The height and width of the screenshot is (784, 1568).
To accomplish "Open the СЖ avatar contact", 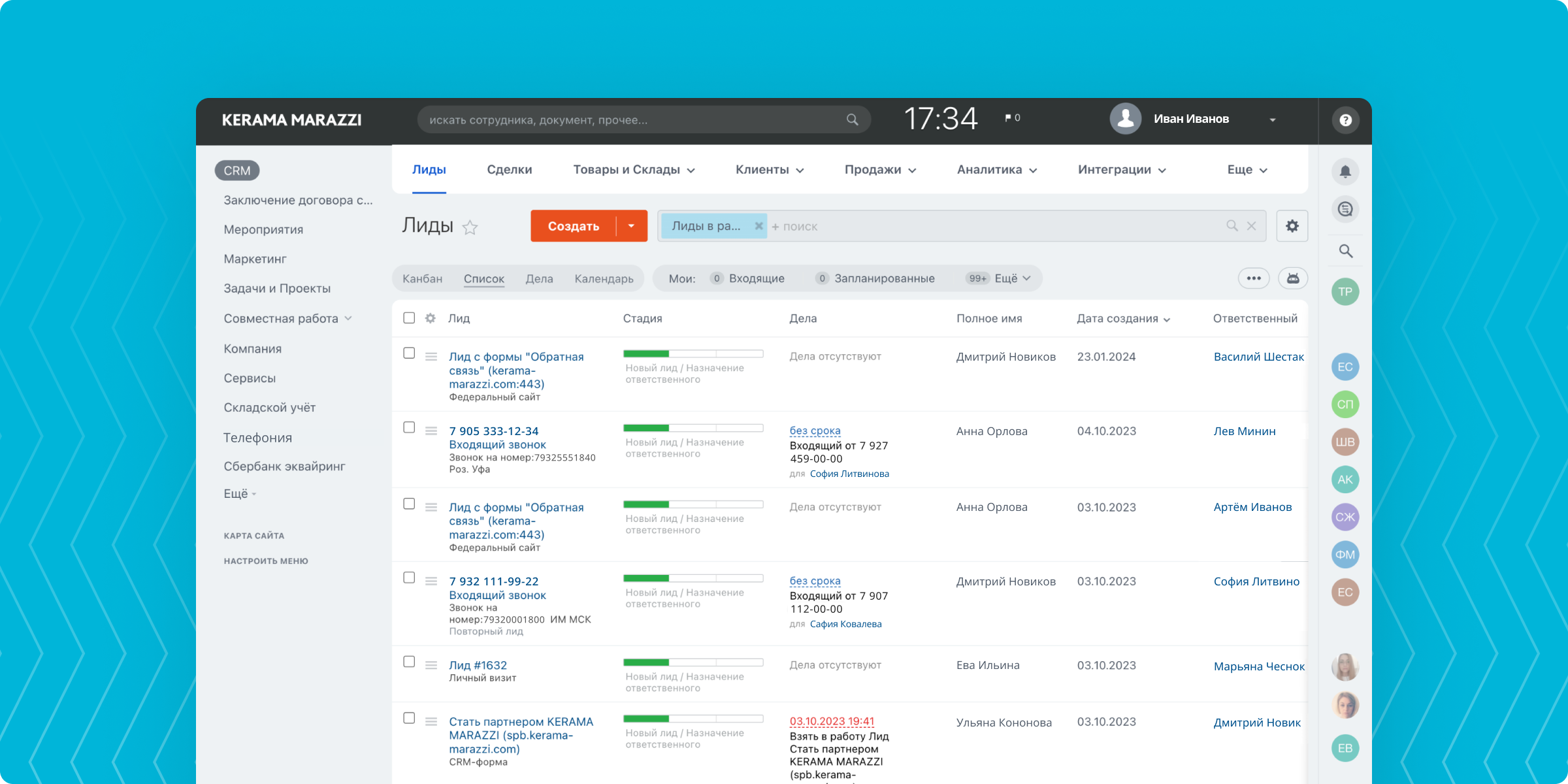I will pyautogui.click(x=1345, y=517).
